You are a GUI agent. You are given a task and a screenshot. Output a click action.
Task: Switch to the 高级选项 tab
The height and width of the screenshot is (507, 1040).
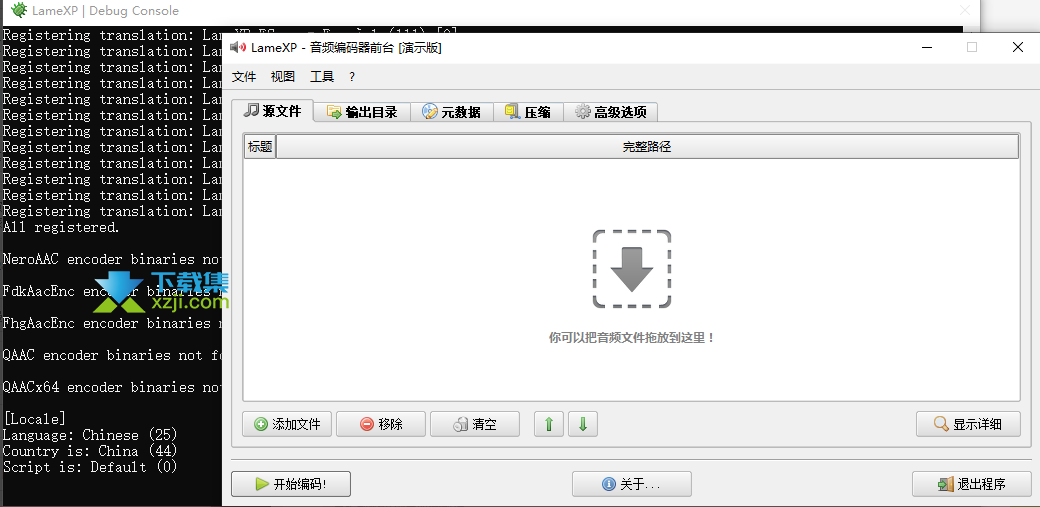[x=611, y=112]
